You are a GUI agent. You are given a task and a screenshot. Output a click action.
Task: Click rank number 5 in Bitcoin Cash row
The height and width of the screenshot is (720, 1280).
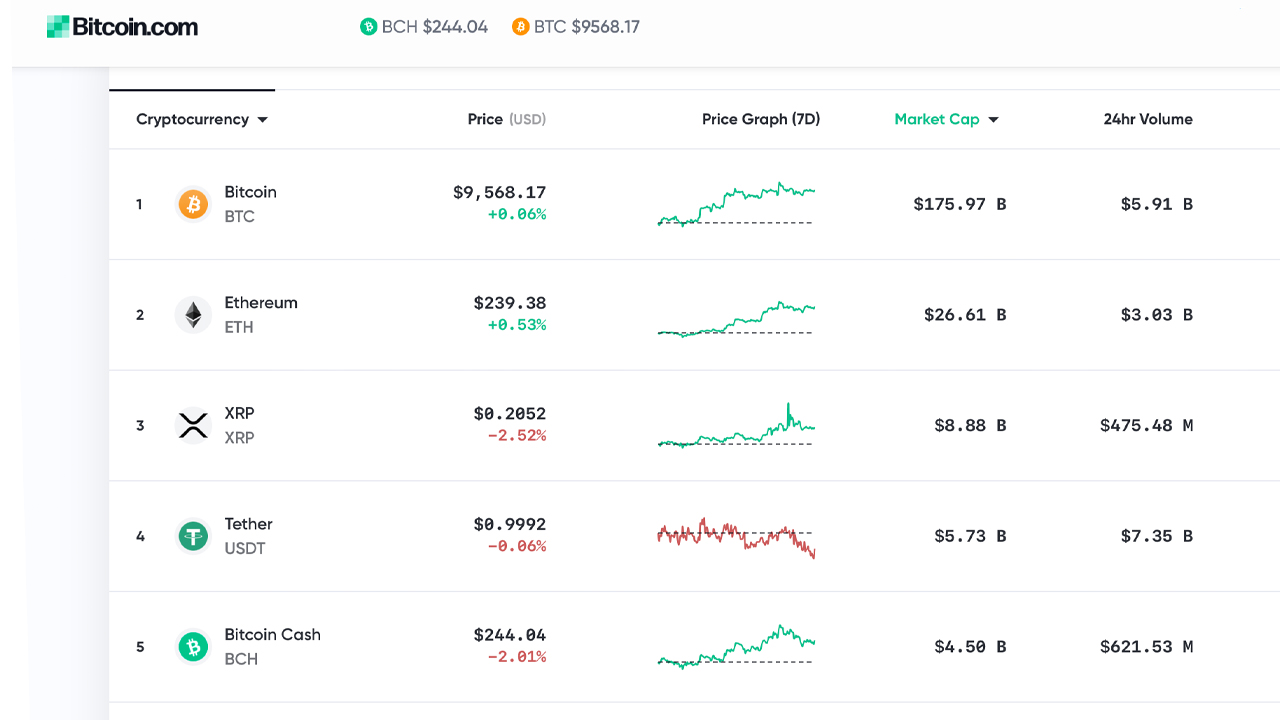[x=140, y=647]
